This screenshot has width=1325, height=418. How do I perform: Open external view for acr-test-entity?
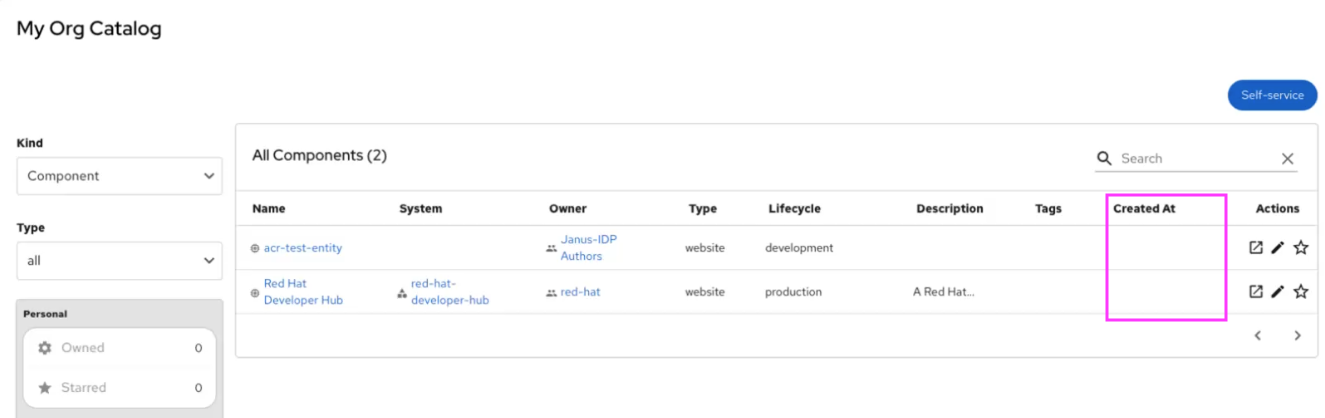coord(1256,248)
